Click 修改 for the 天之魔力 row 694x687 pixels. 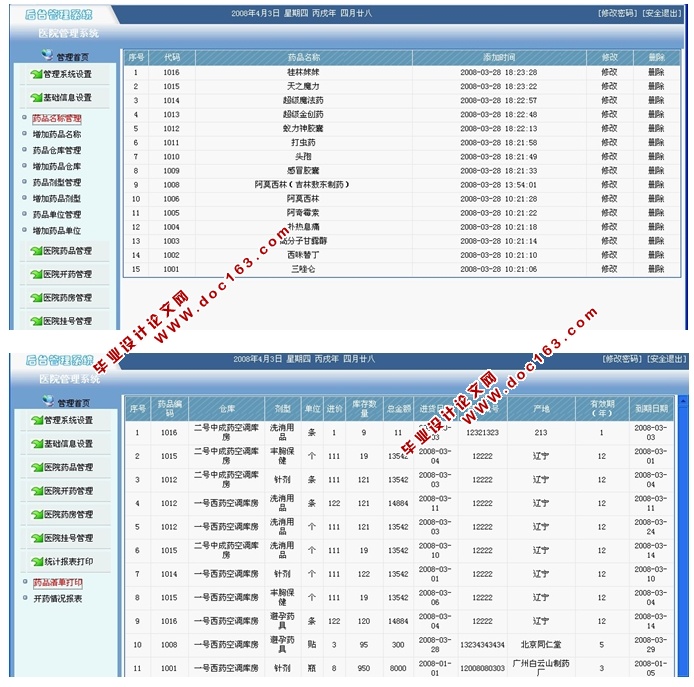coord(609,86)
